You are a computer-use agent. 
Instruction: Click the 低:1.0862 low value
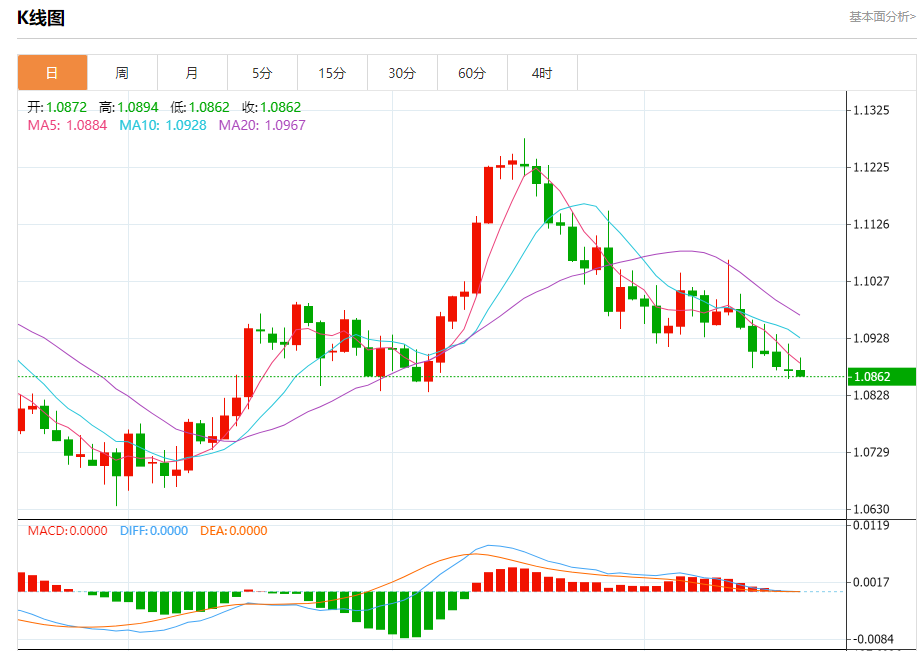coord(200,107)
